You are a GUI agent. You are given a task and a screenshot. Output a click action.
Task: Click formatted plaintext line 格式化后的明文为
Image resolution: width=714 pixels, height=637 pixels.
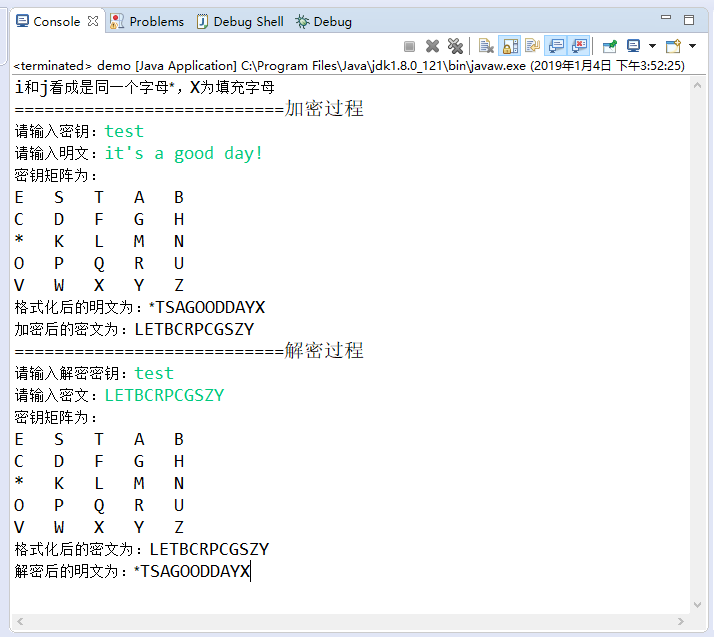[140, 307]
